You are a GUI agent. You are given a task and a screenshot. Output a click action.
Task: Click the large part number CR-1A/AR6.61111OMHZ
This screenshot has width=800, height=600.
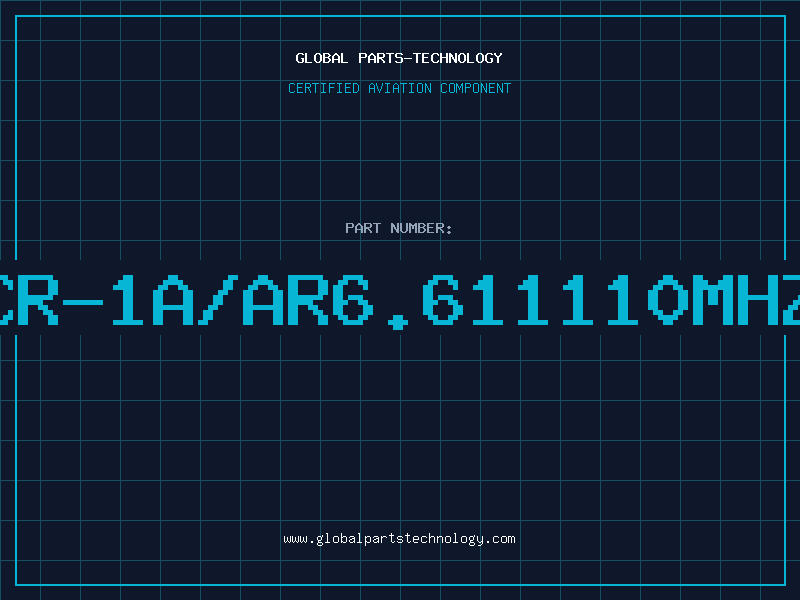(400, 301)
